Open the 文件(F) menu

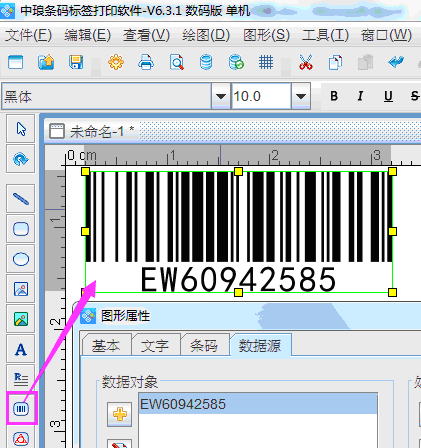click(x=28, y=35)
